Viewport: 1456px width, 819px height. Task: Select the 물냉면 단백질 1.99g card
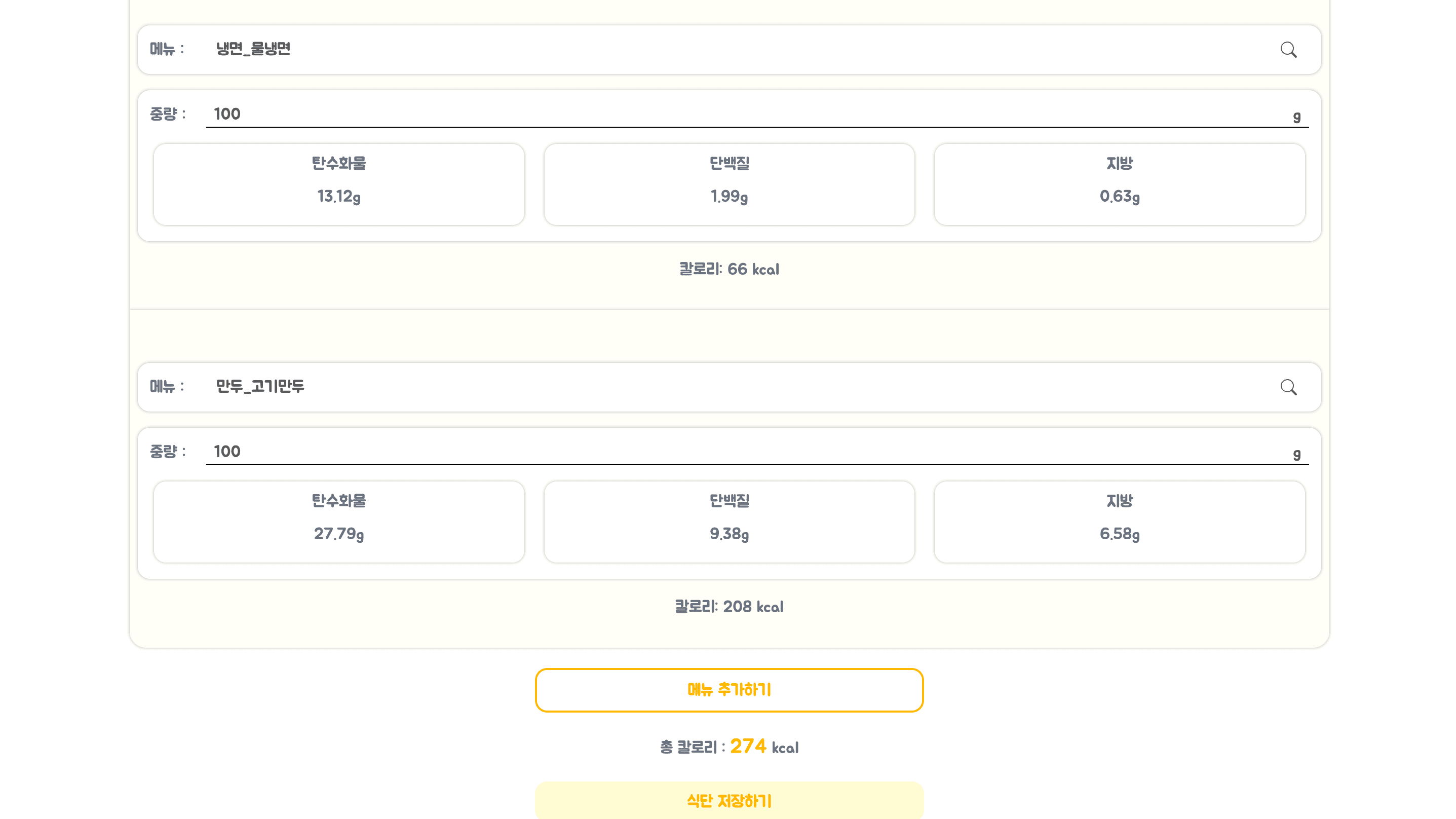[x=729, y=184]
